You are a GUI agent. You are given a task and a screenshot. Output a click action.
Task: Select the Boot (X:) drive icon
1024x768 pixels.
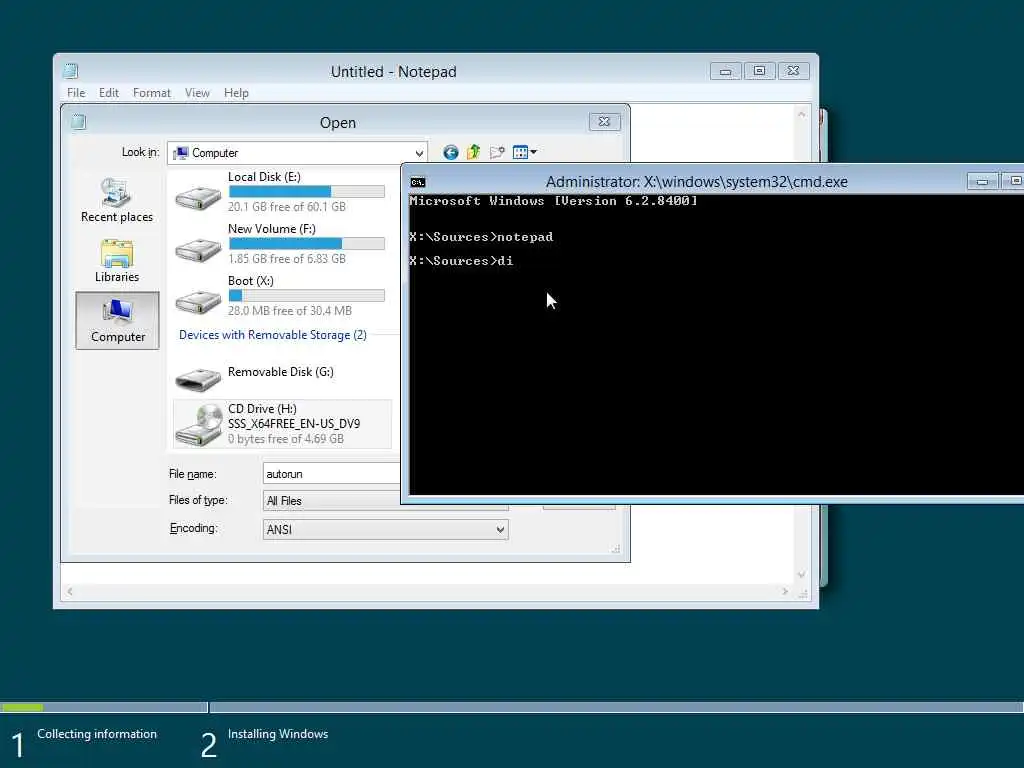199,301
